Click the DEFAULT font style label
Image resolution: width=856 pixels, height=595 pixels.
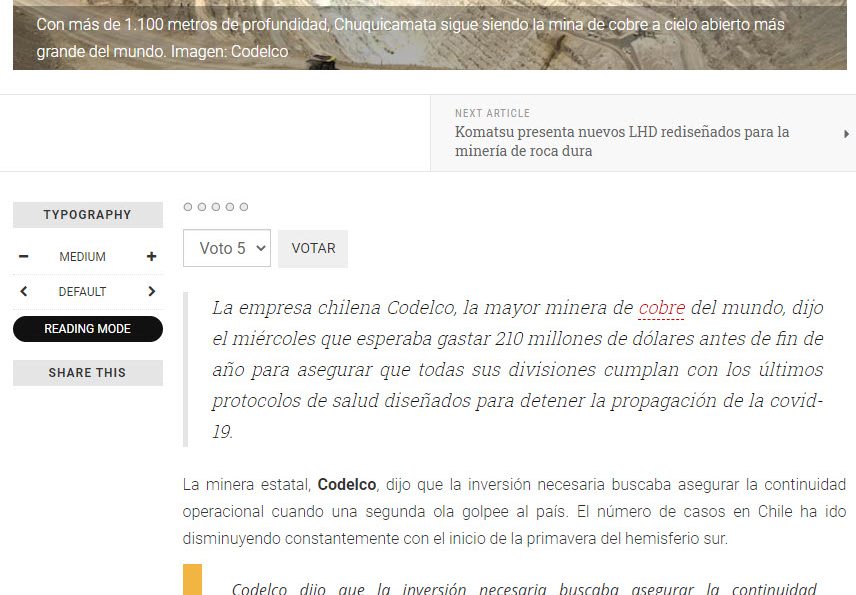pos(83,292)
